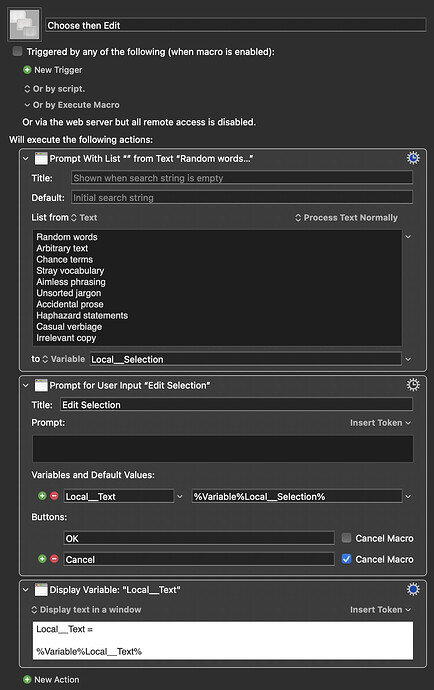Change the "List from Text" source popup

84,217
